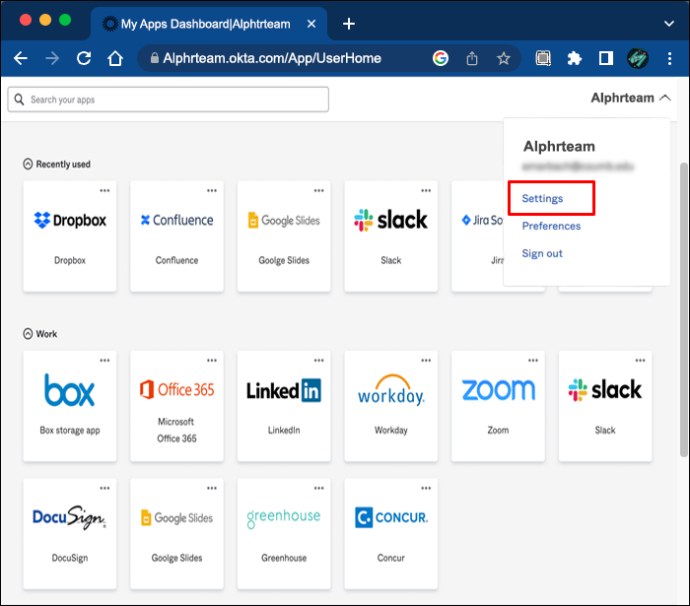Open options menu on Dropbox tile
This screenshot has width=690, height=606.
coord(105,191)
